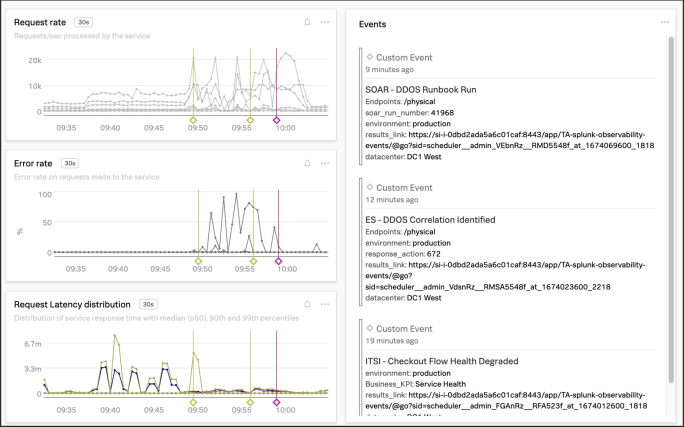
Task: Click 'Requests/sec processed by the service' subtitle
Action: (x=82, y=36)
